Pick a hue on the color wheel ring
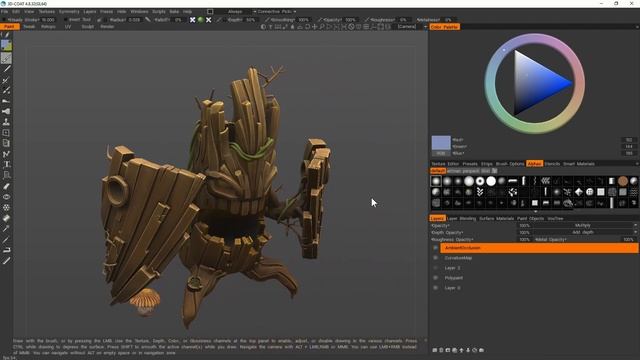This screenshot has height=360, width=640. tap(534, 38)
